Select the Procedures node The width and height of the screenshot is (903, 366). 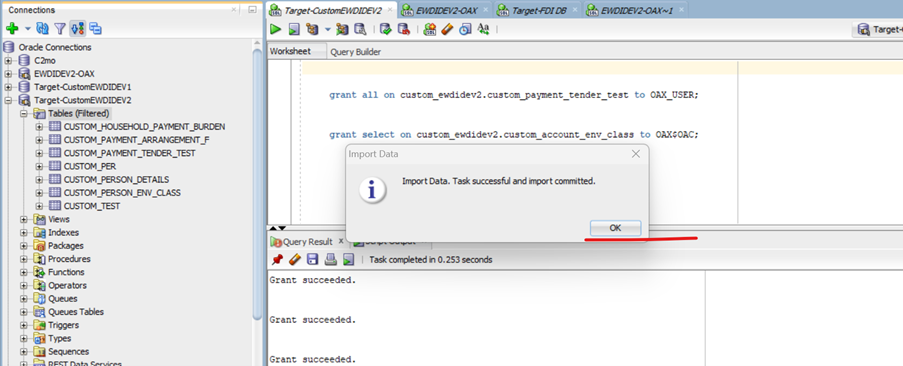click(x=69, y=259)
